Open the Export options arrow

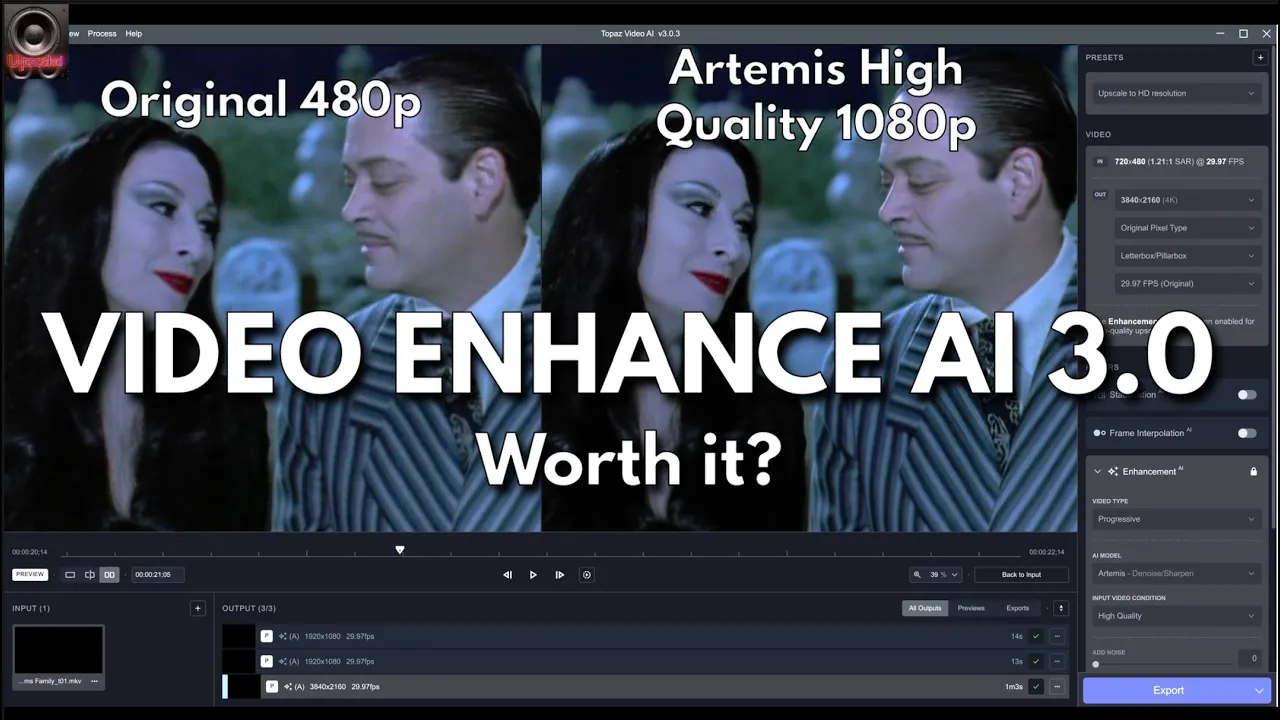point(1260,690)
